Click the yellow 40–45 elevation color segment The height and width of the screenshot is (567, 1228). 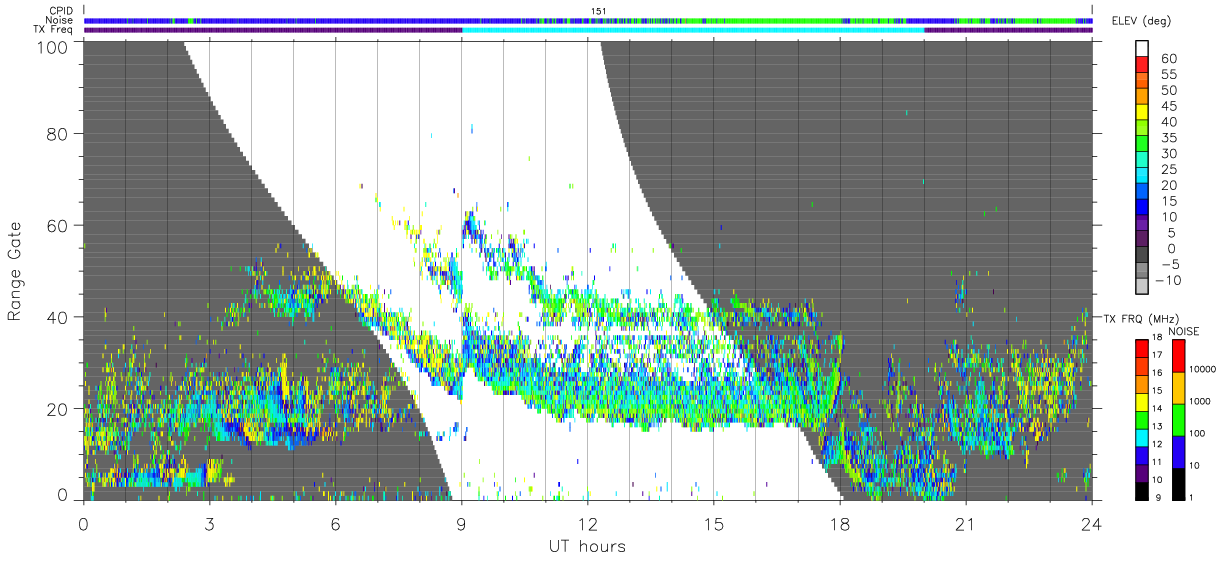pos(1142,114)
